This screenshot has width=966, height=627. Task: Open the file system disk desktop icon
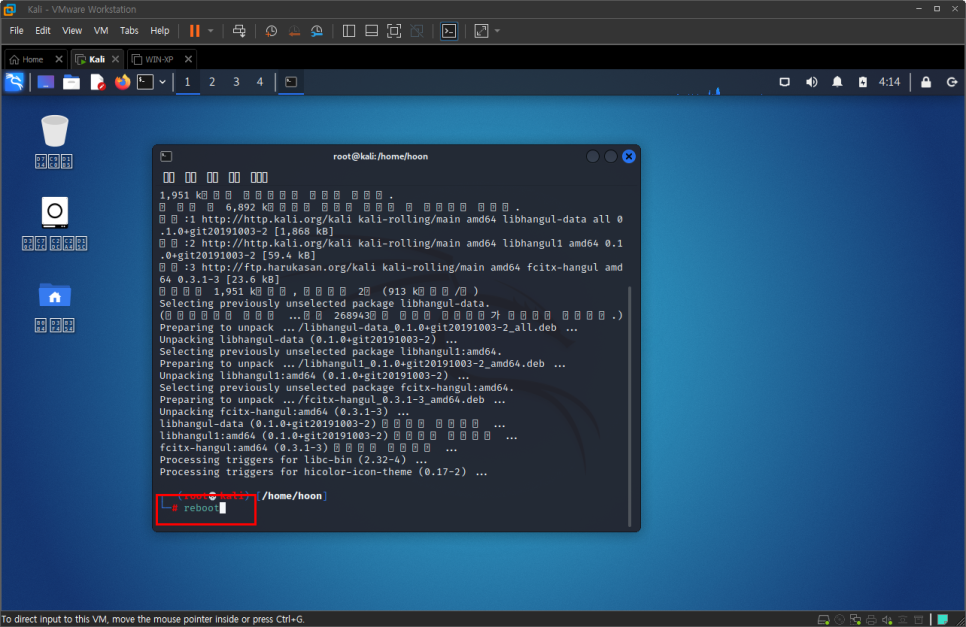click(x=54, y=224)
